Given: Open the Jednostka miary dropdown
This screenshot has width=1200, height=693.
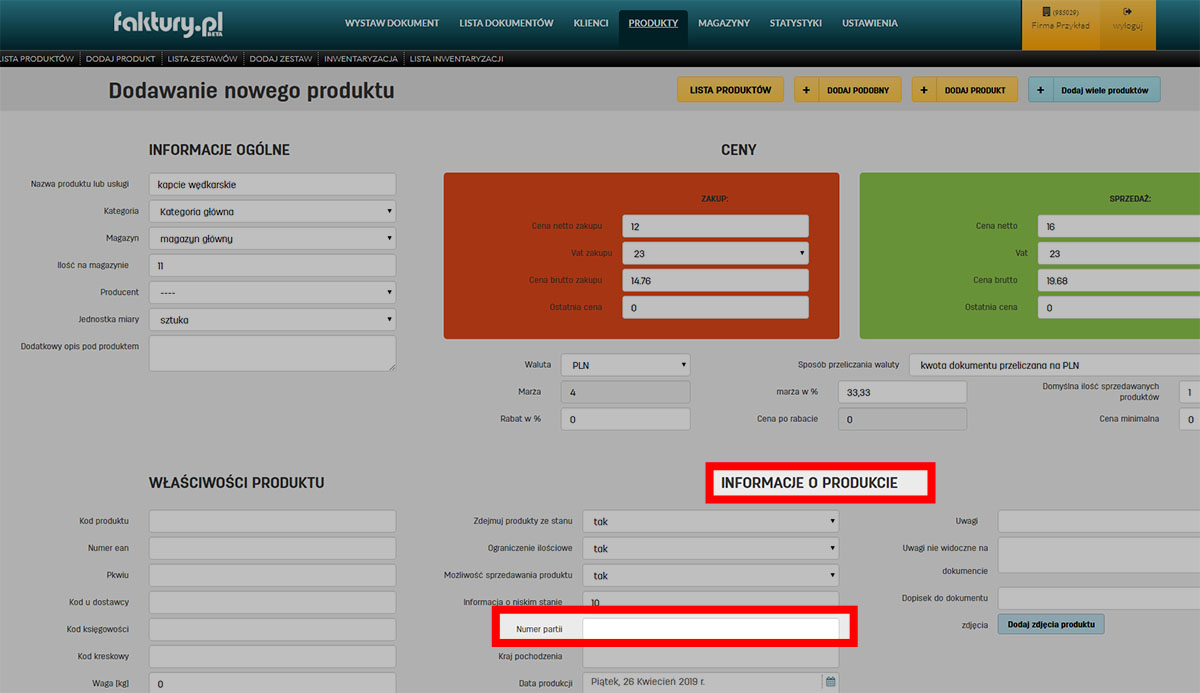Looking at the screenshot, I should (272, 320).
